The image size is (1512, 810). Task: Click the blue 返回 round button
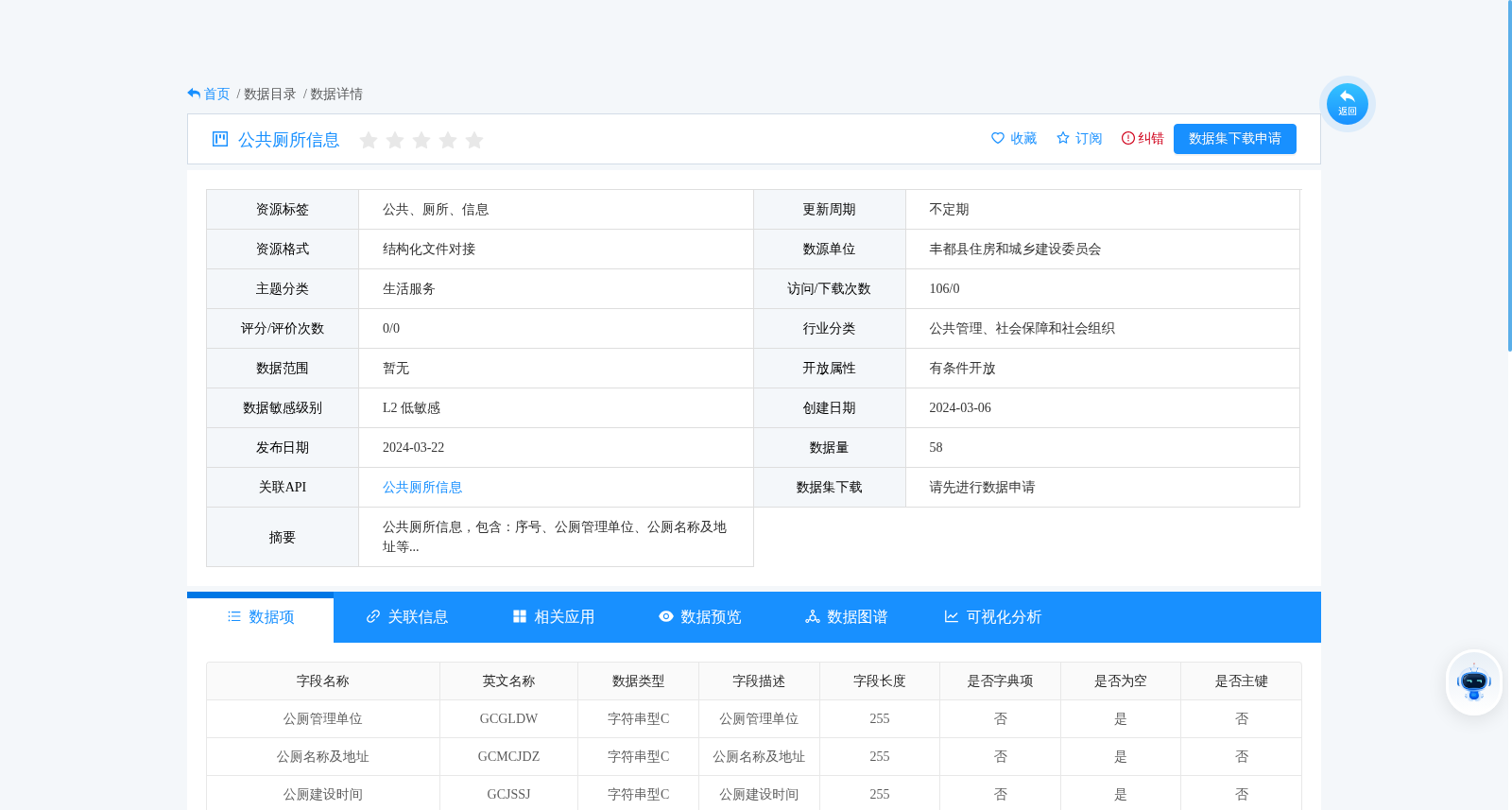pos(1347,104)
